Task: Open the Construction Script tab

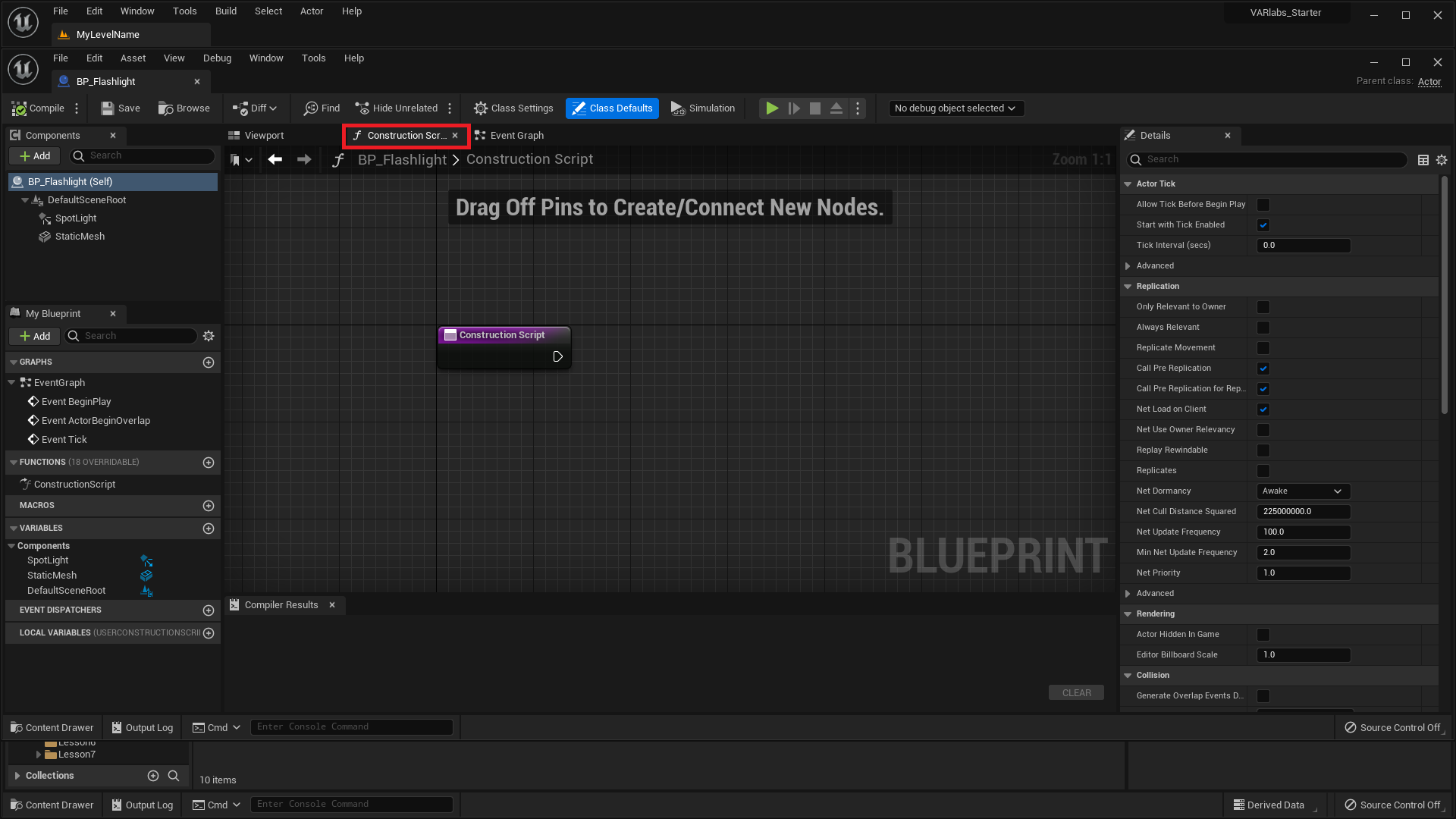Action: point(400,135)
